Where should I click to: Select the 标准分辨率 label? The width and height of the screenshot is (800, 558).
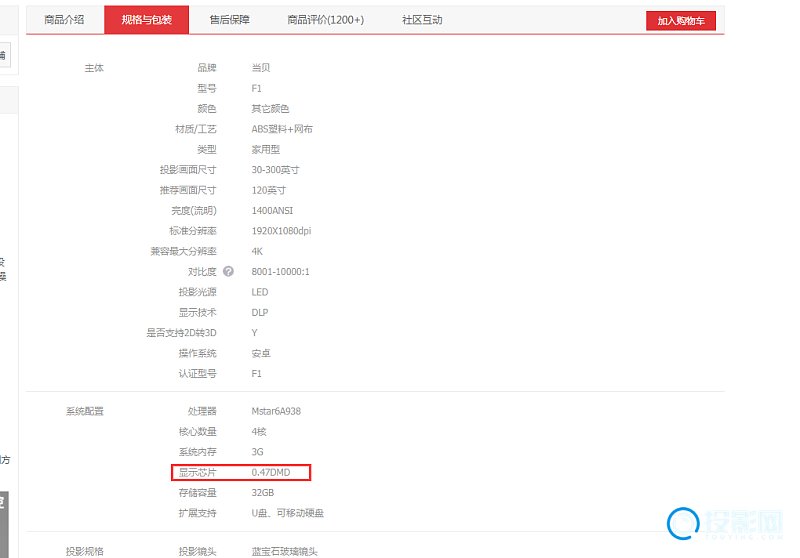point(193,231)
